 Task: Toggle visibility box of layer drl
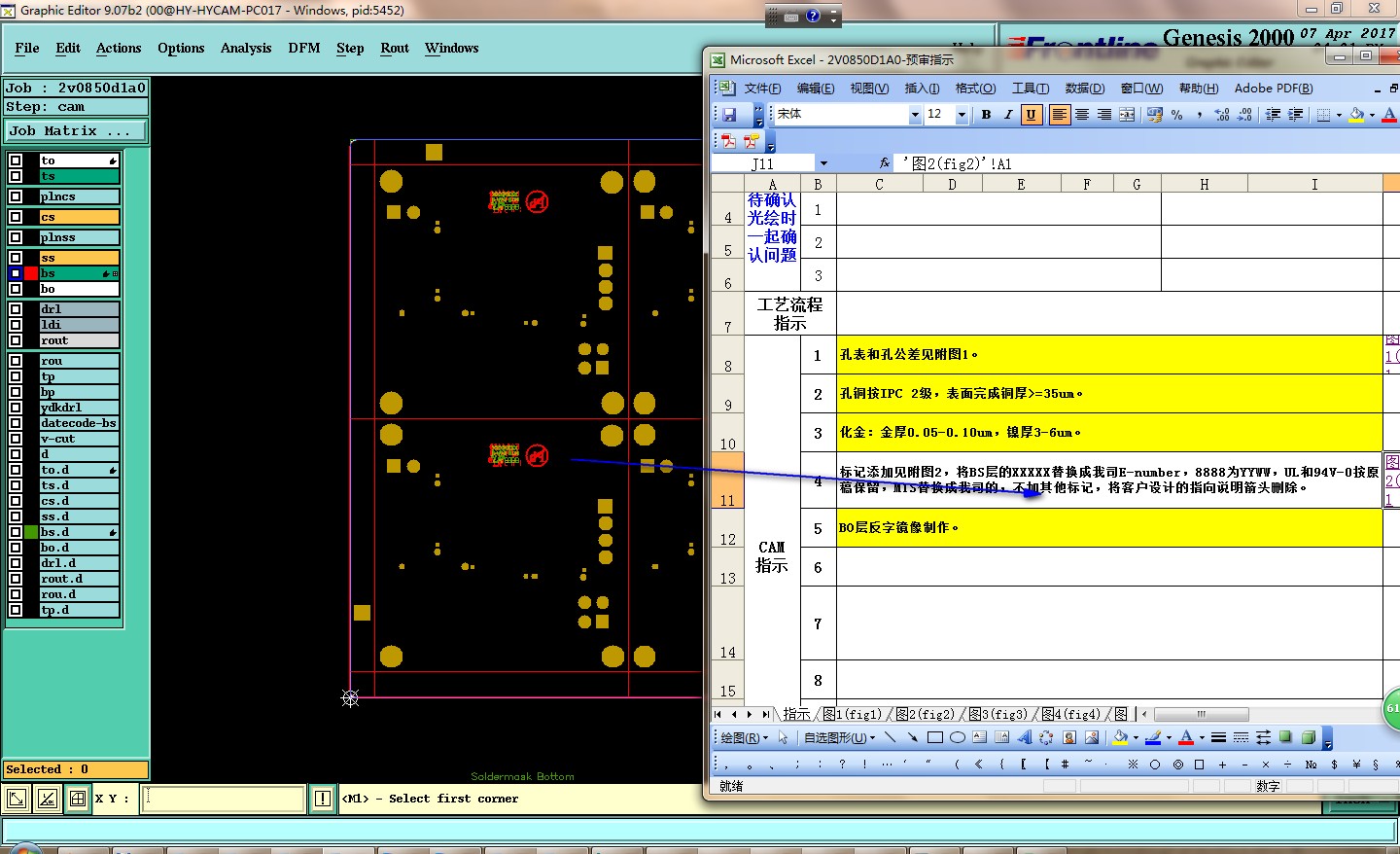pyautogui.click(x=16, y=309)
